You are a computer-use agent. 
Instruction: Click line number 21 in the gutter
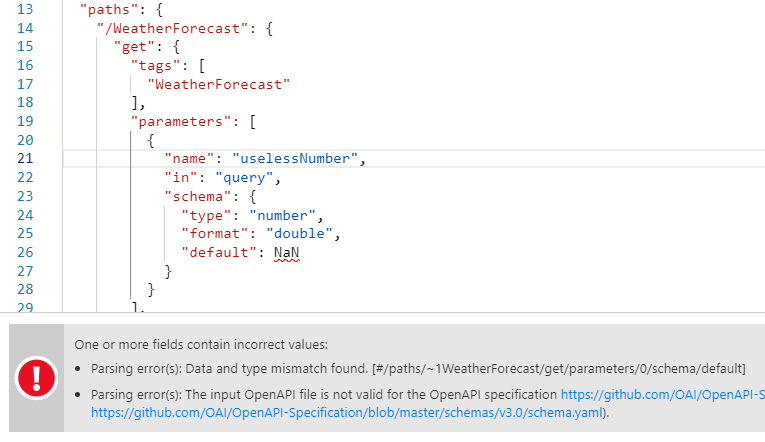point(25,159)
